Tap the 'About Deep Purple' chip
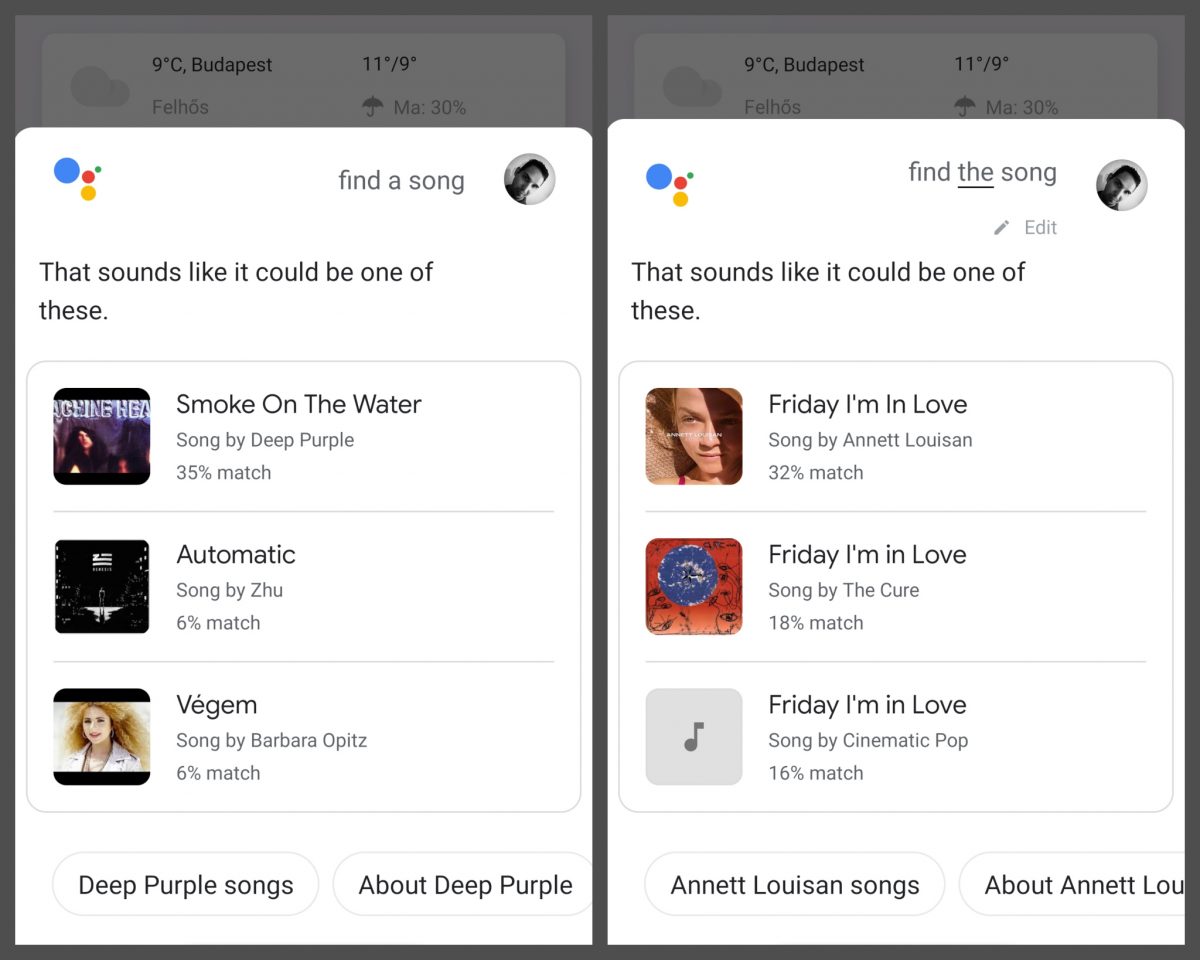1200x960 pixels. click(464, 885)
